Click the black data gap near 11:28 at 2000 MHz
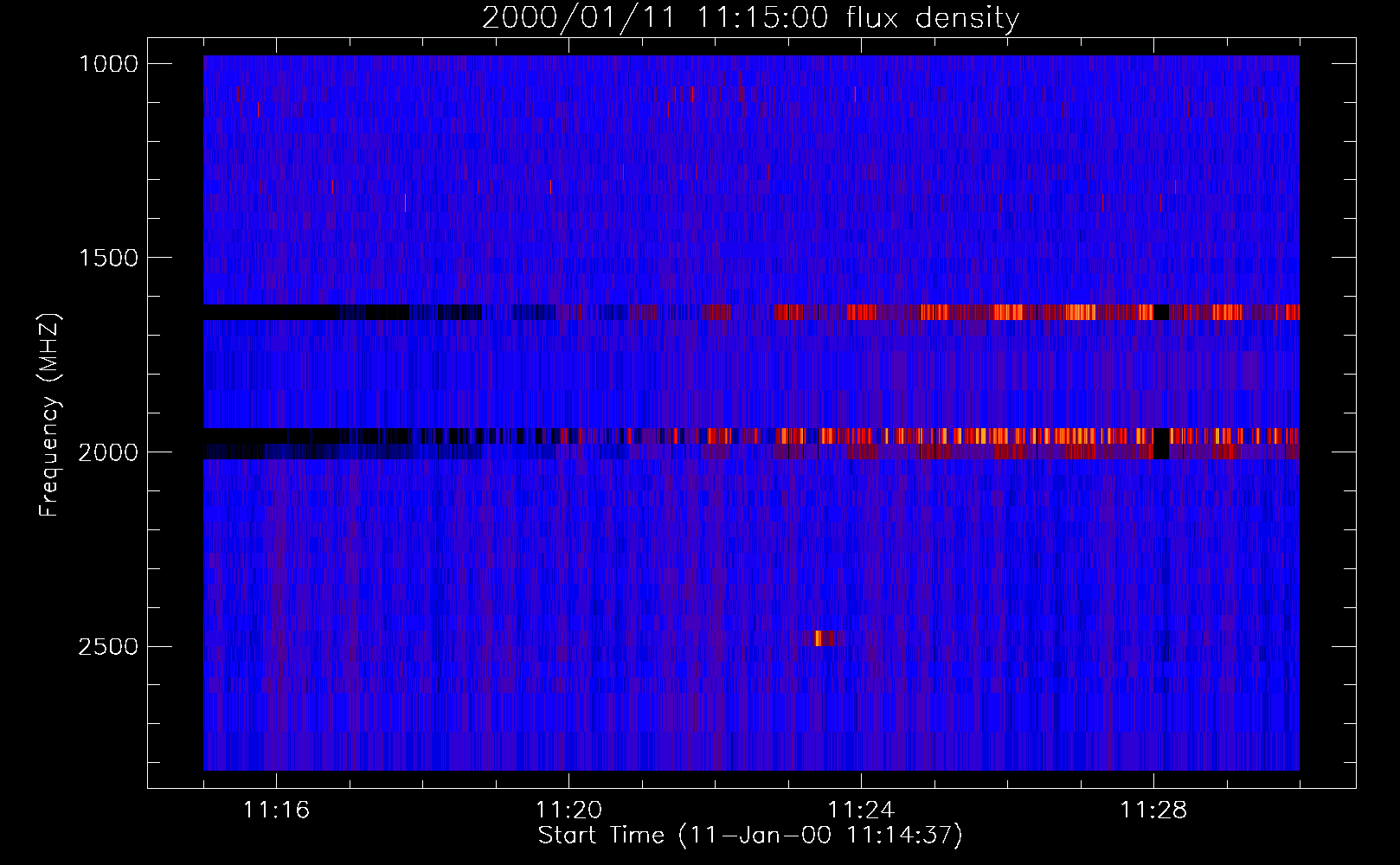 (1160, 444)
